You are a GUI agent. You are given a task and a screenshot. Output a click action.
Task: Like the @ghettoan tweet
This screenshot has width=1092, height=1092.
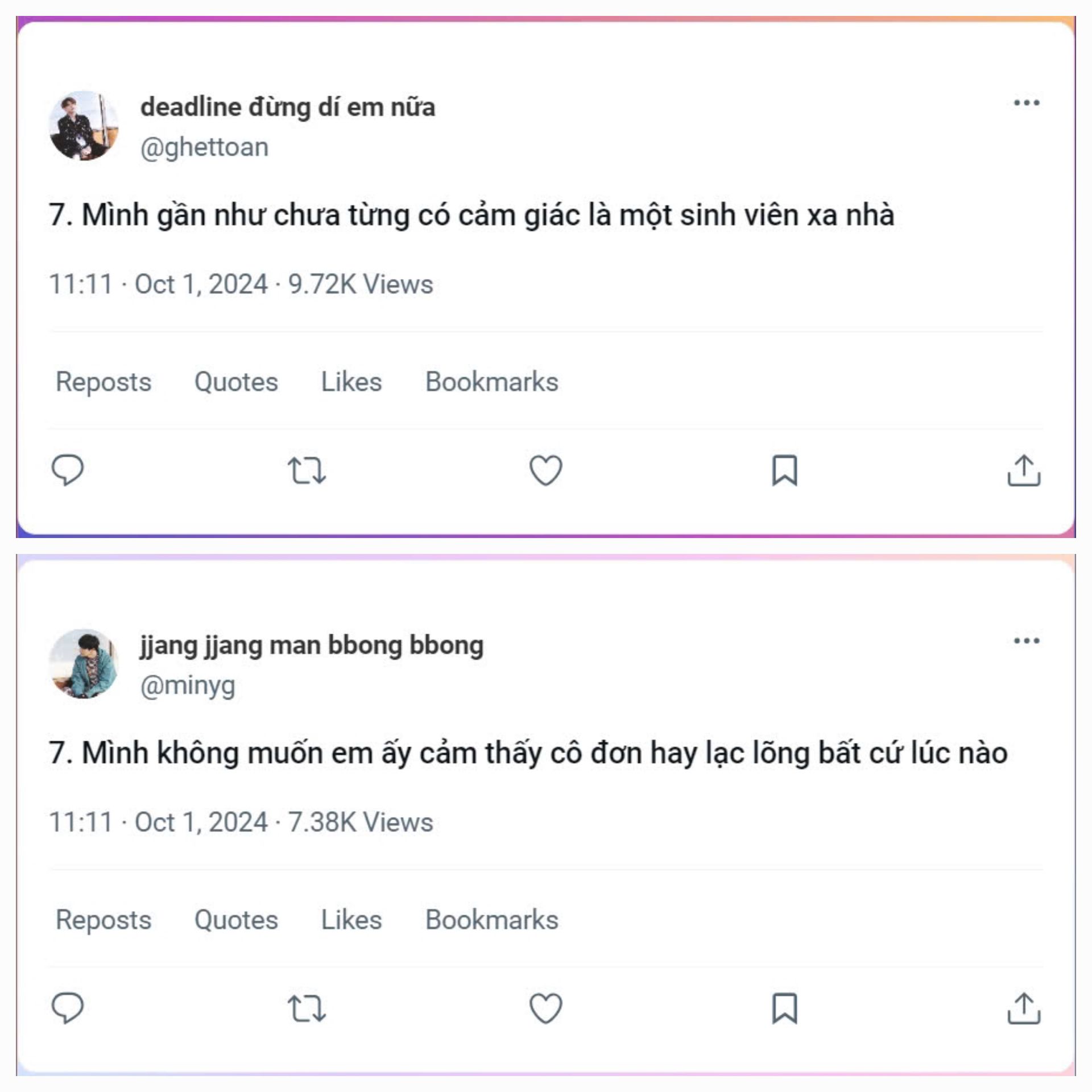click(545, 470)
